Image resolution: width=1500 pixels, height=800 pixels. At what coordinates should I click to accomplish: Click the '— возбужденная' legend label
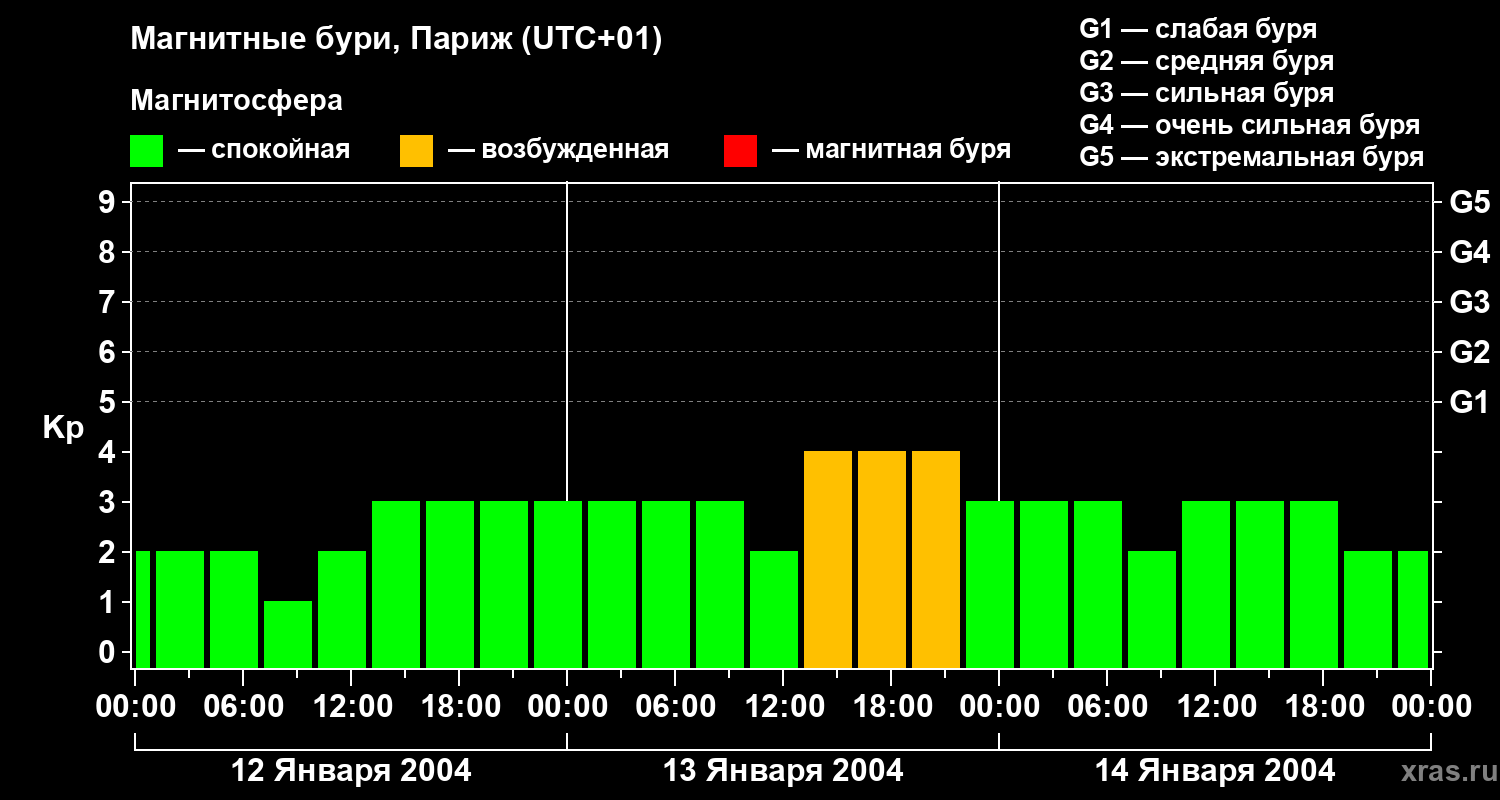[x=558, y=150]
